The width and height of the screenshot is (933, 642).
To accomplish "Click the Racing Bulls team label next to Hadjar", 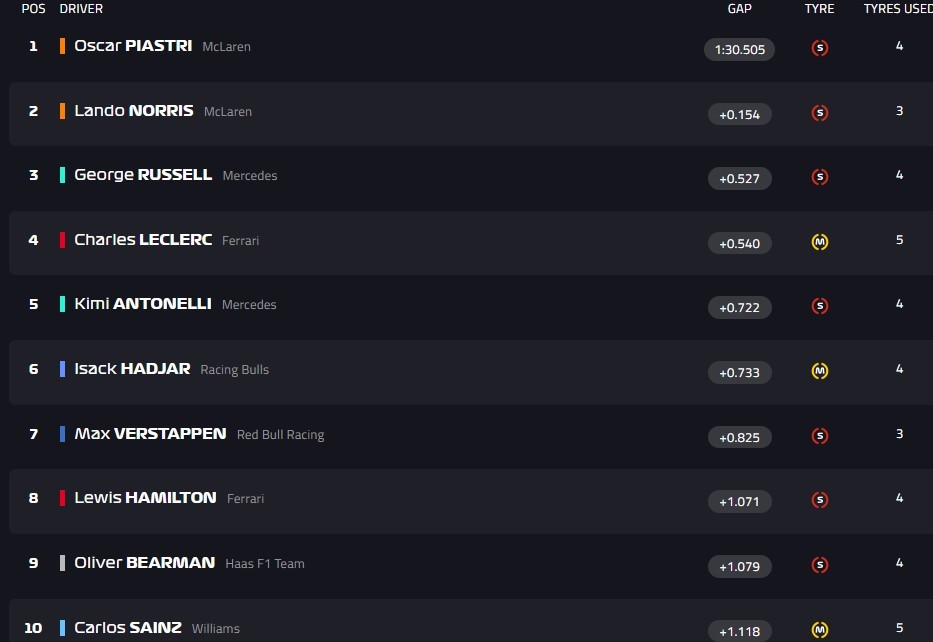I will coord(234,370).
